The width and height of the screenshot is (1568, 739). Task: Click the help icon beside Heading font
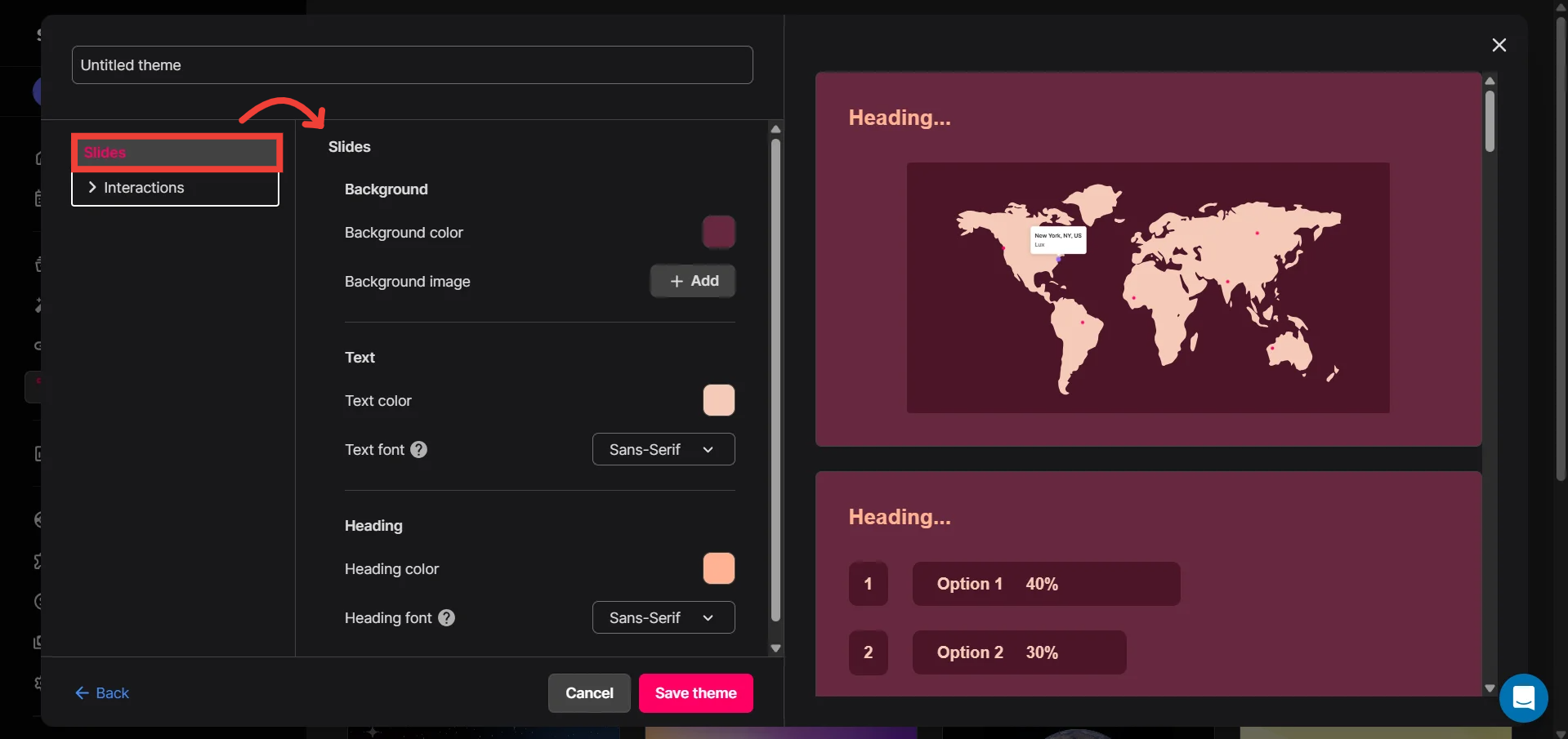(446, 618)
